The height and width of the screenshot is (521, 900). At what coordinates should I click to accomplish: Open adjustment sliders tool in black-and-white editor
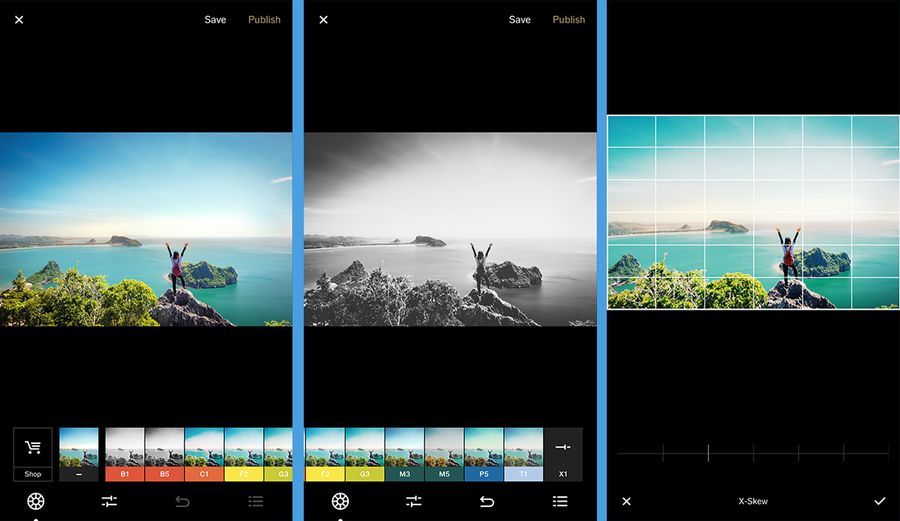click(414, 501)
